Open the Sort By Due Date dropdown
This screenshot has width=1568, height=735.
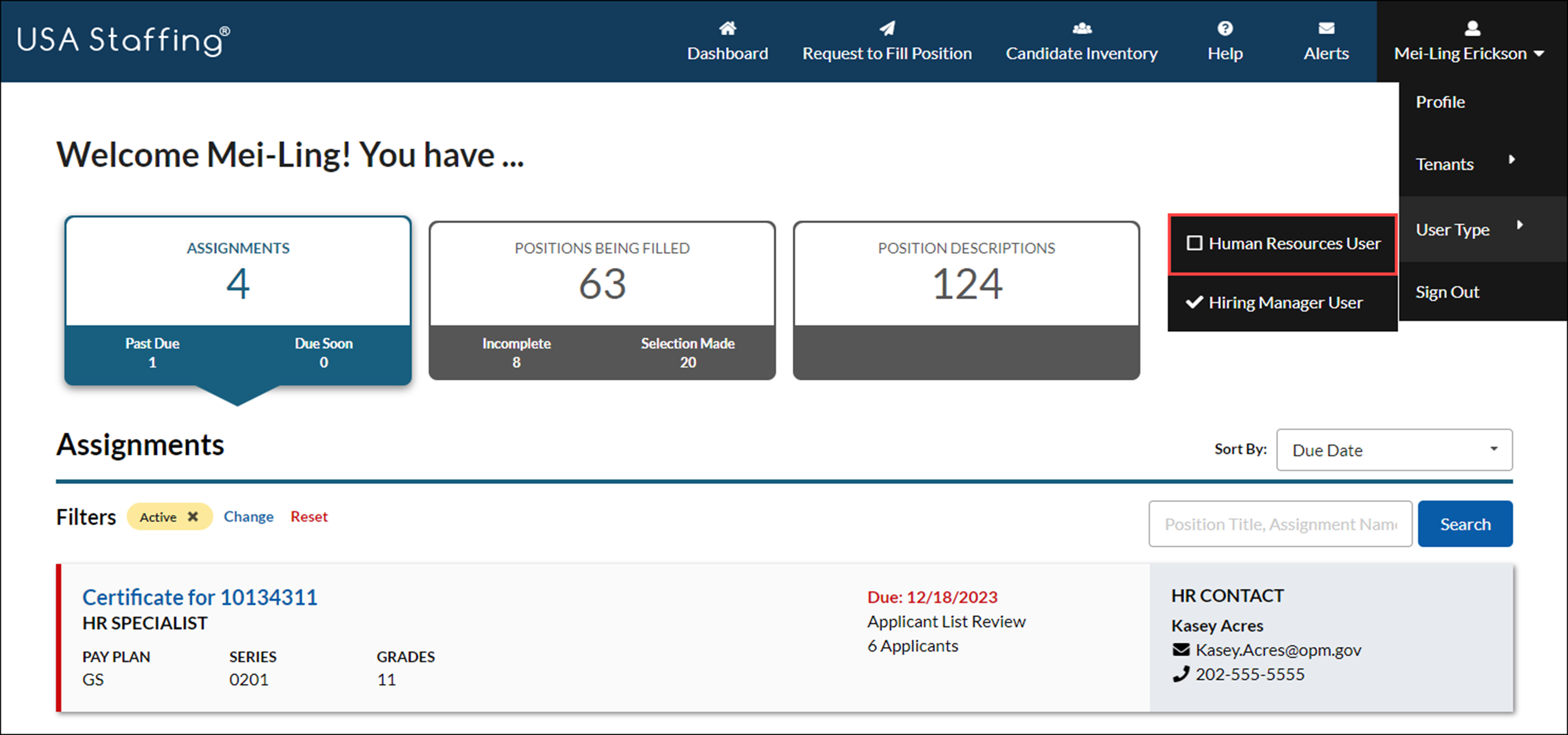coord(1394,449)
